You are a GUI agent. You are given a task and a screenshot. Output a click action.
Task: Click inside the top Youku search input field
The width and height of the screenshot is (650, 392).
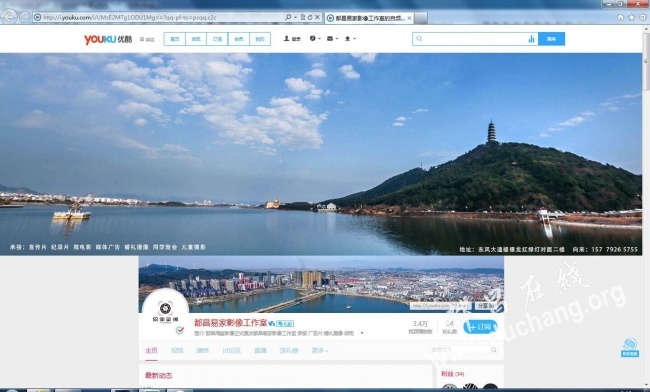pyautogui.click(x=473, y=39)
